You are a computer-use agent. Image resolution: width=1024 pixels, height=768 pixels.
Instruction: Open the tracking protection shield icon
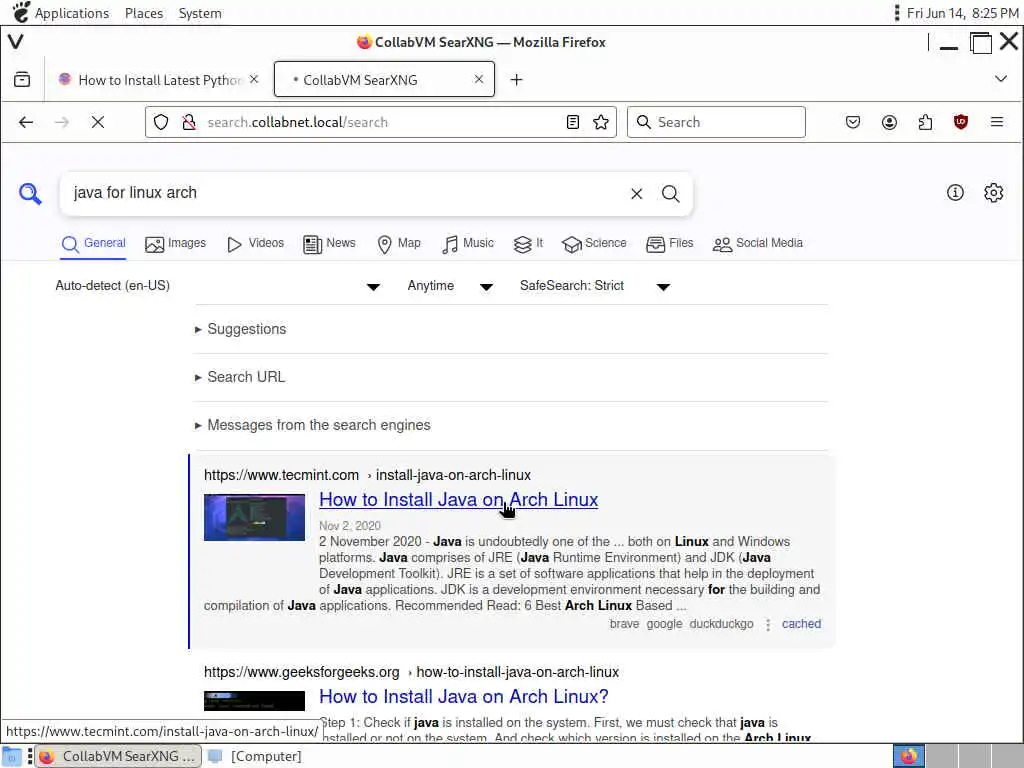pyautogui.click(x=161, y=122)
